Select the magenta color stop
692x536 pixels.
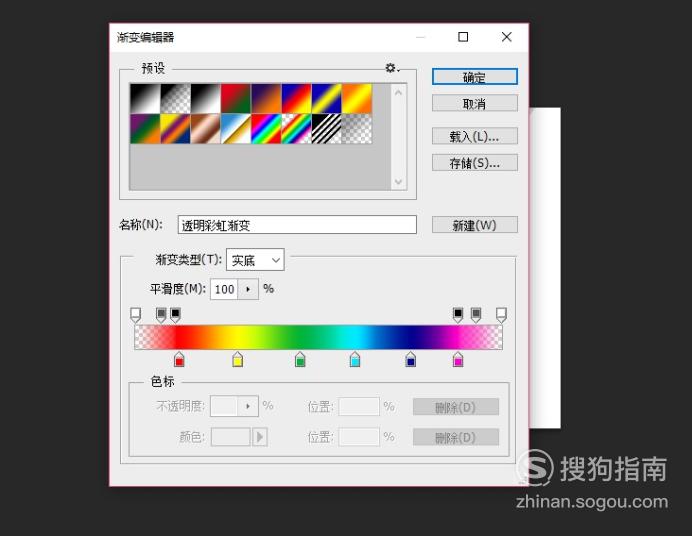pos(458,360)
